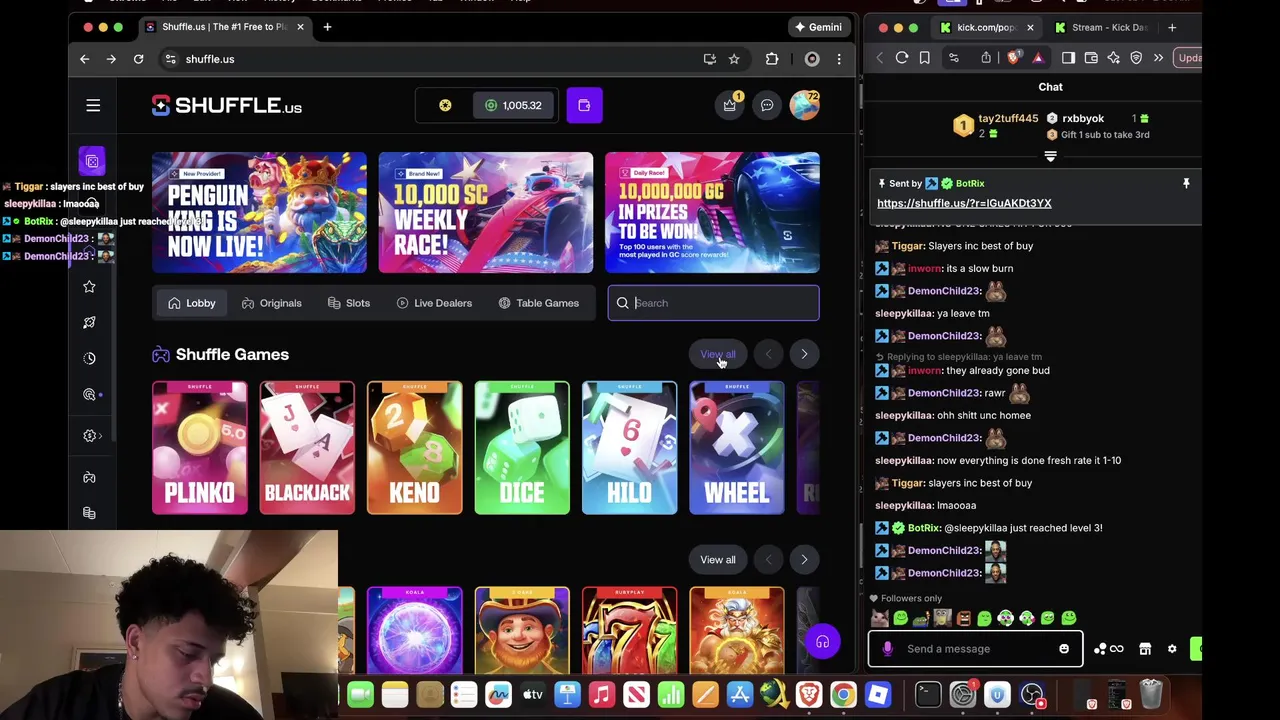Click the purple headset support button

[822, 642]
